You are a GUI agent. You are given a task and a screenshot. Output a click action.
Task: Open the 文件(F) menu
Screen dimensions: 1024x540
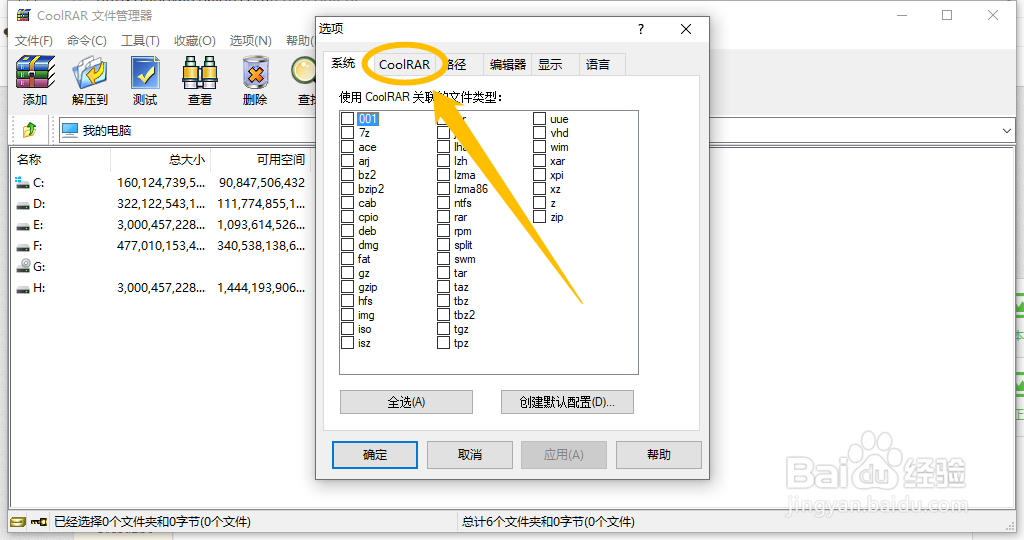pos(34,40)
